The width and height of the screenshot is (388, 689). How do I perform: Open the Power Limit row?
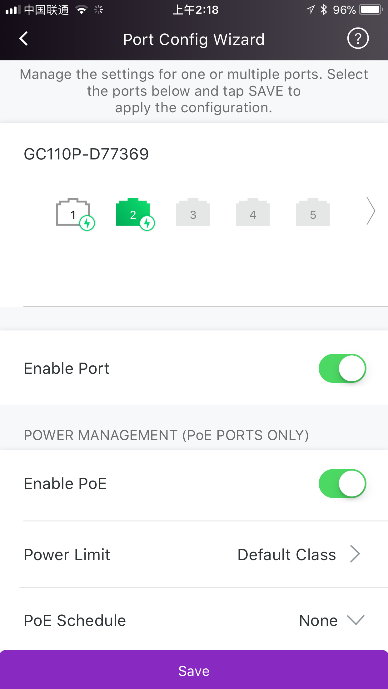point(194,555)
